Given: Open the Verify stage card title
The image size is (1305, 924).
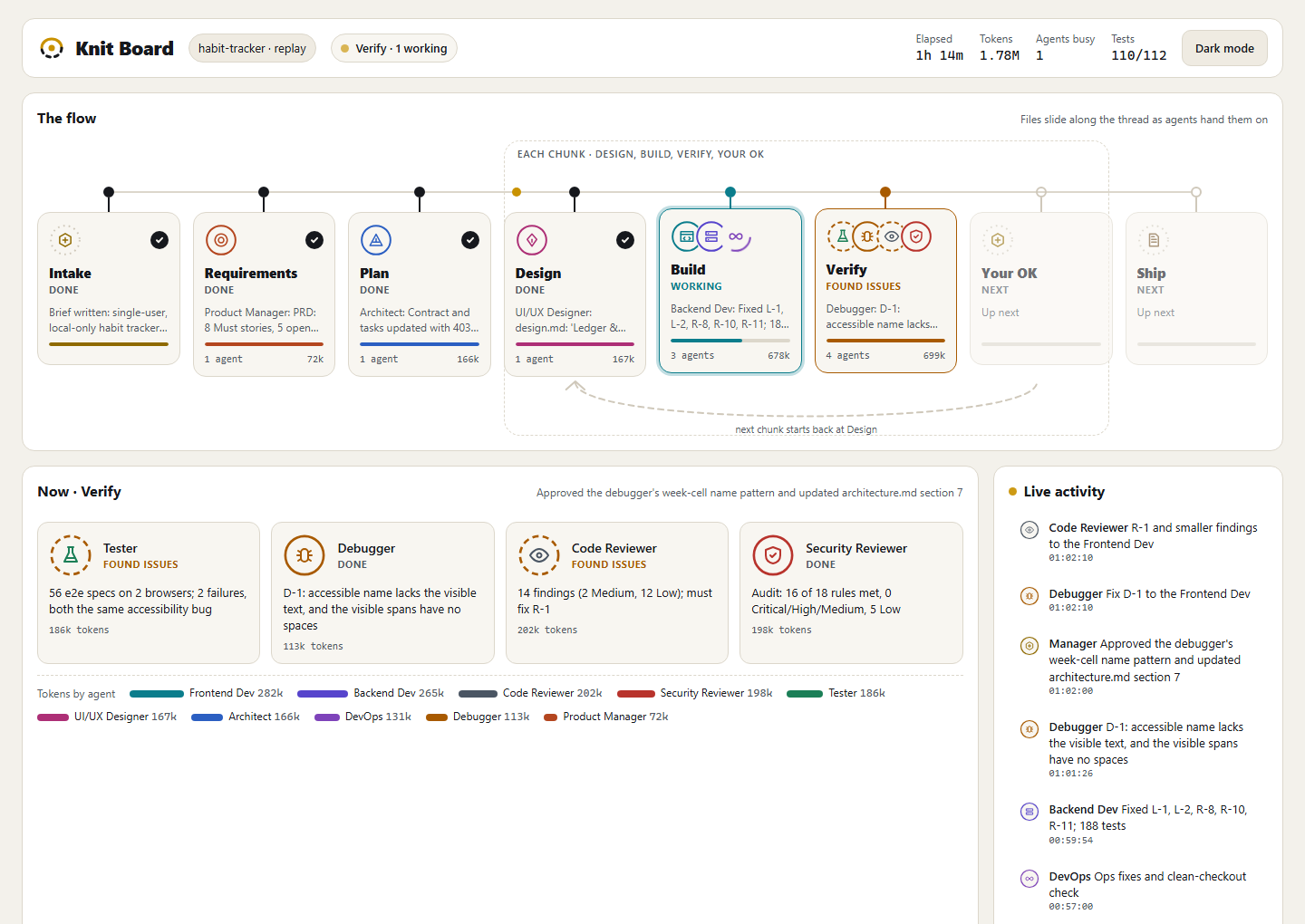Looking at the screenshot, I should click(x=846, y=269).
